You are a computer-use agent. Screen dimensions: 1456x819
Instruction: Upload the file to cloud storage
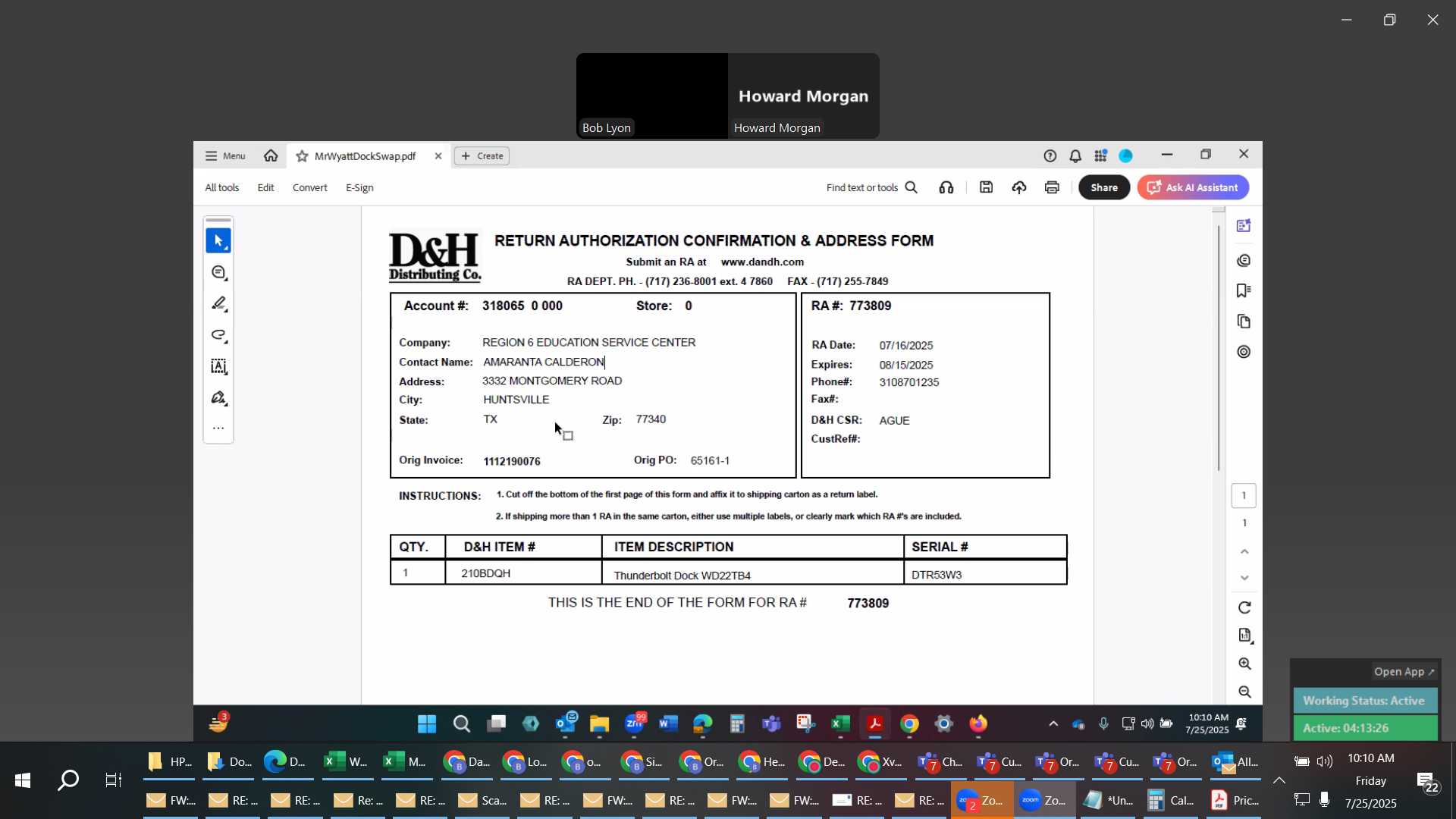click(1018, 187)
